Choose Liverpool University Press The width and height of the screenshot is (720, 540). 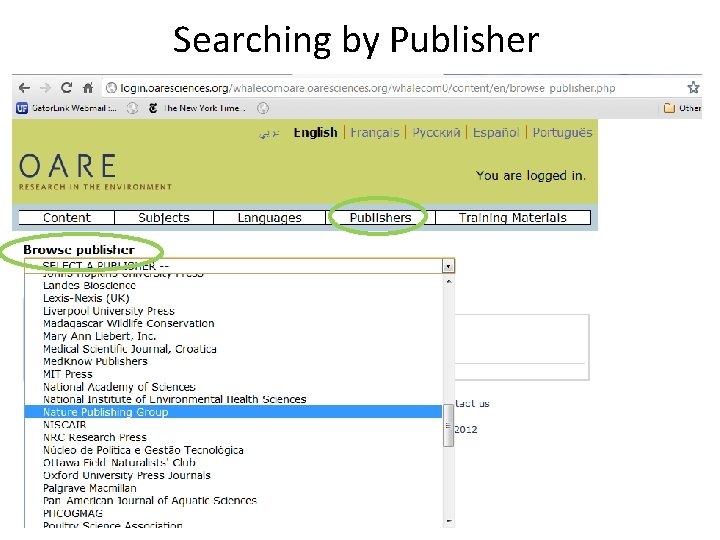(233, 311)
